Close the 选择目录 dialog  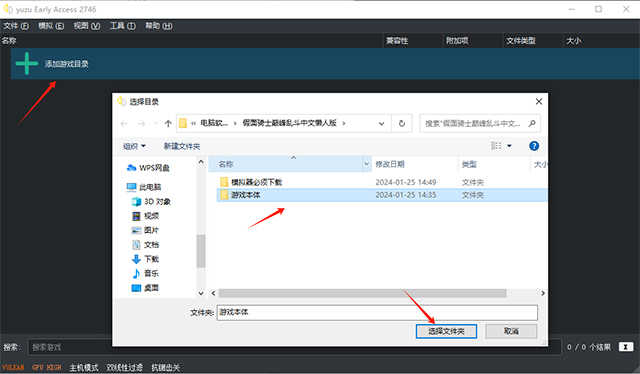[x=539, y=101]
